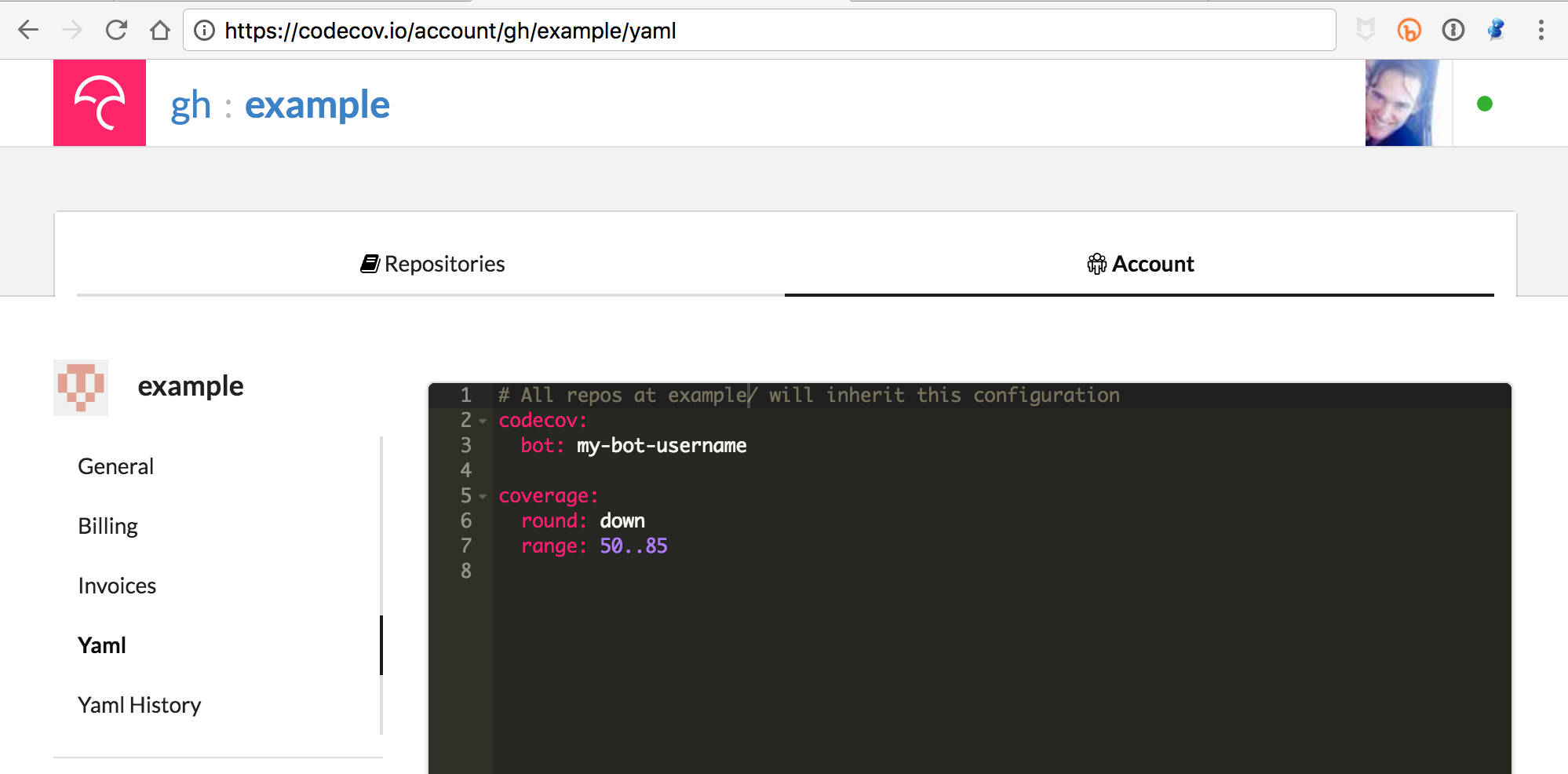Reload the page with refresh icon
Viewport: 1568px width, 774px height.
116,31
